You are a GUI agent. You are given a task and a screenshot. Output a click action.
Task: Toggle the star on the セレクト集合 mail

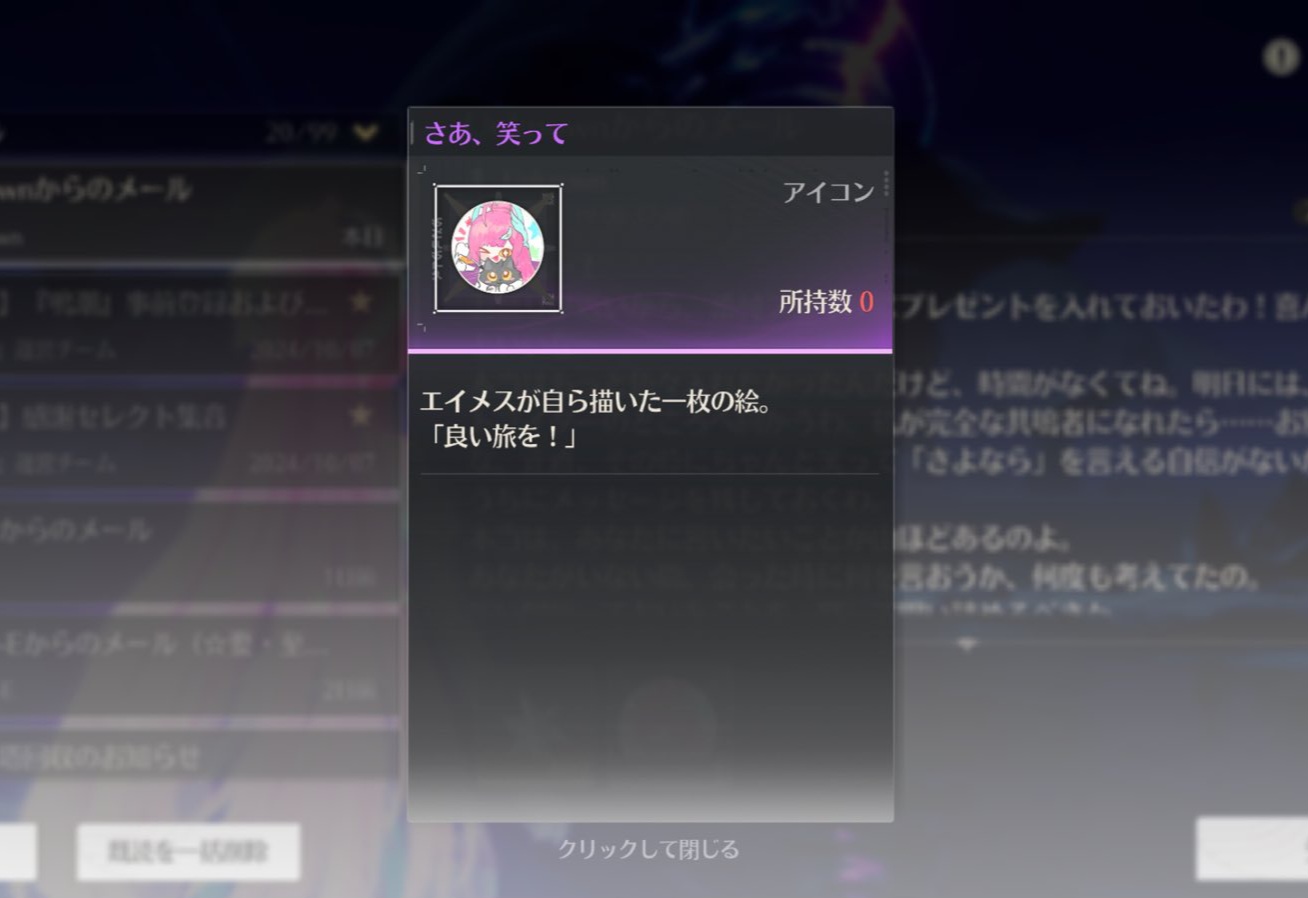[x=360, y=415]
